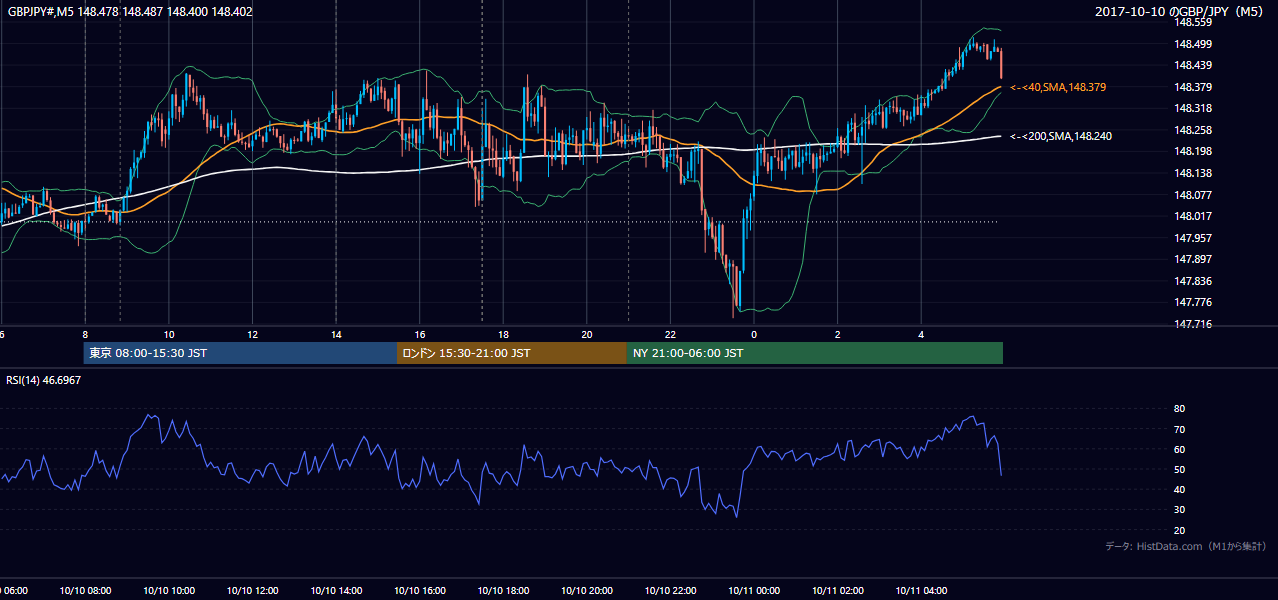Click price axis value 147.836

tap(1193, 281)
